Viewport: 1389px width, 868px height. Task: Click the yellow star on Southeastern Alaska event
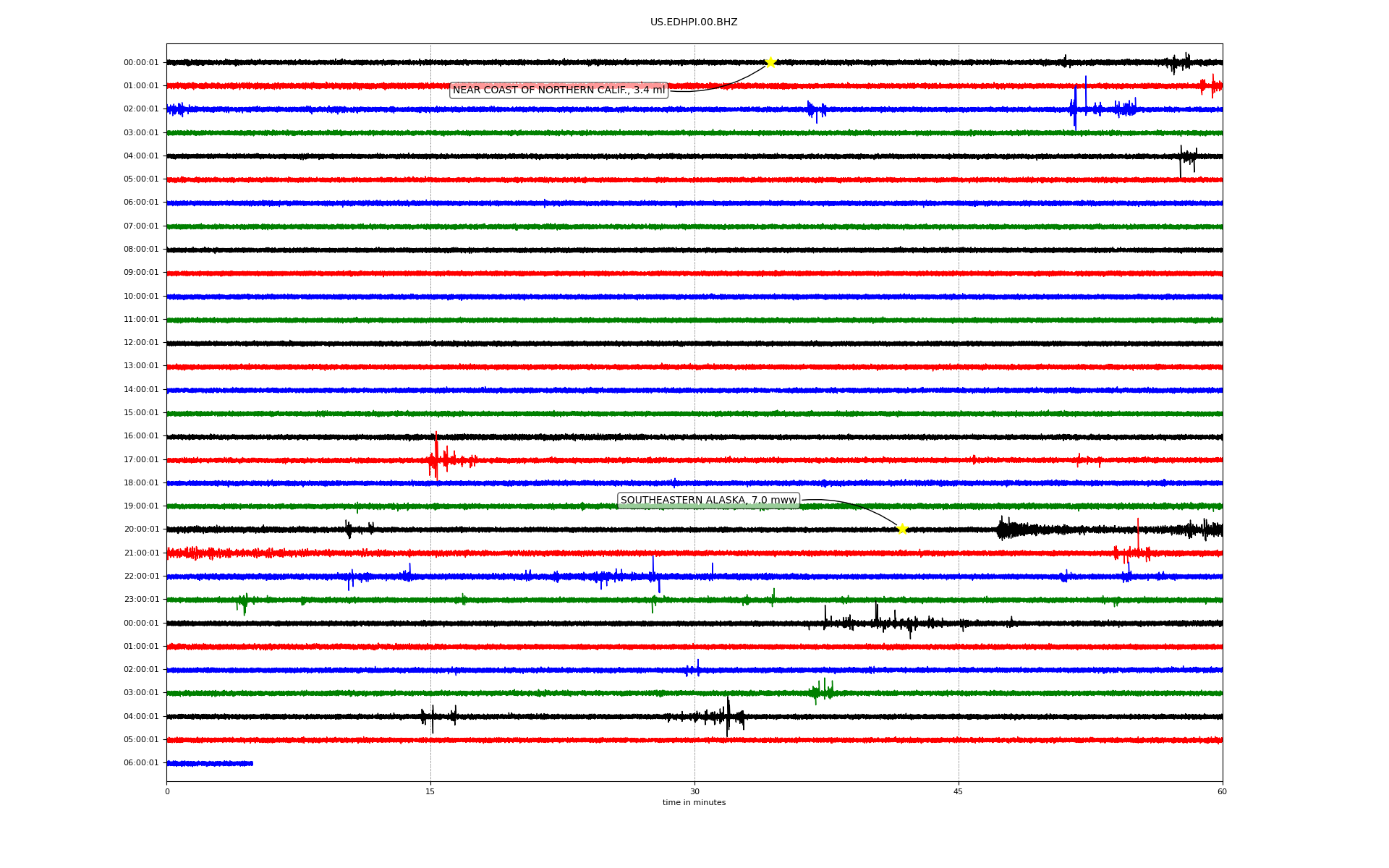pyautogui.click(x=902, y=529)
